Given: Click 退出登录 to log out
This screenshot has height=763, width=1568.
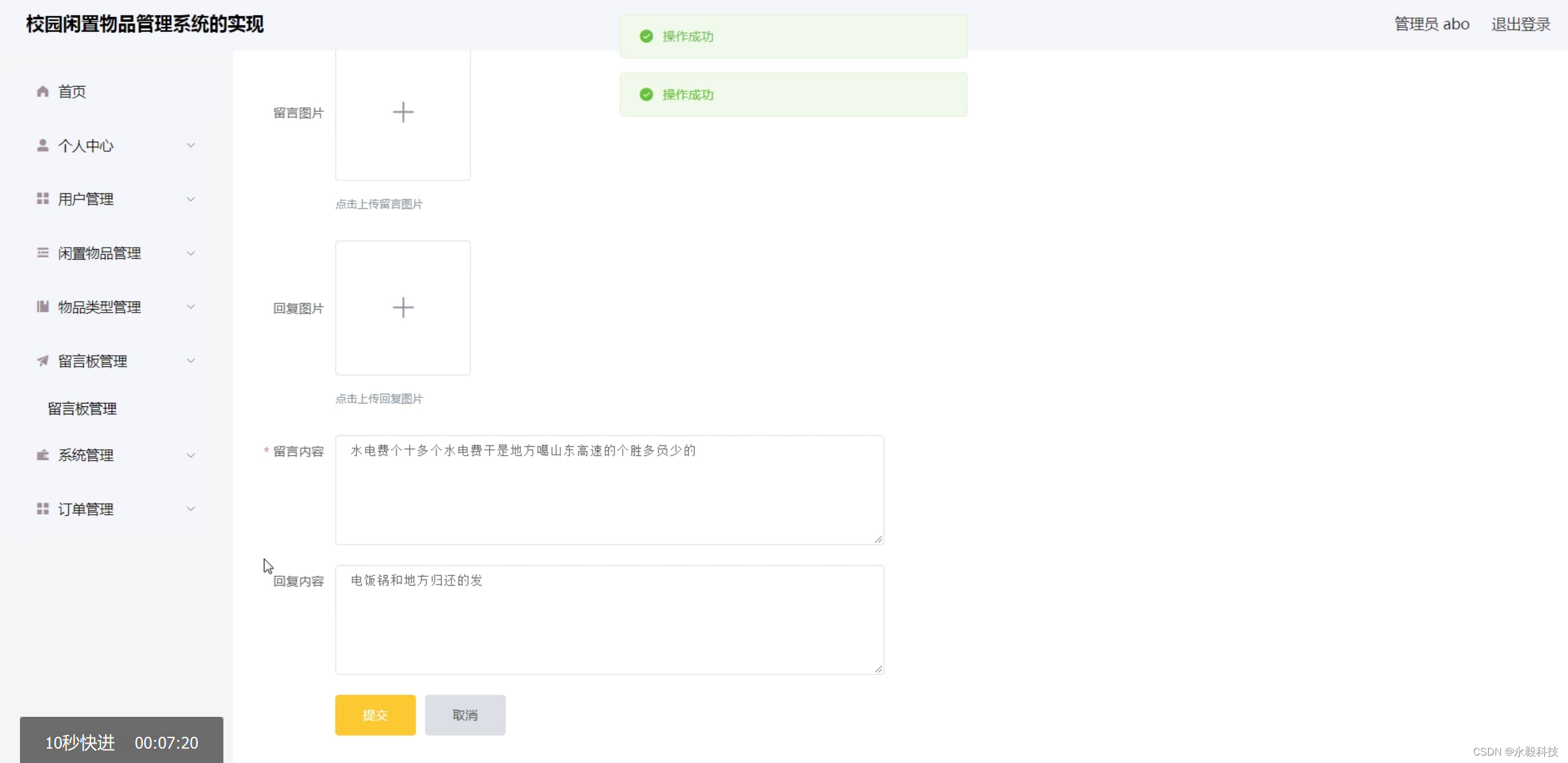Looking at the screenshot, I should point(1521,24).
